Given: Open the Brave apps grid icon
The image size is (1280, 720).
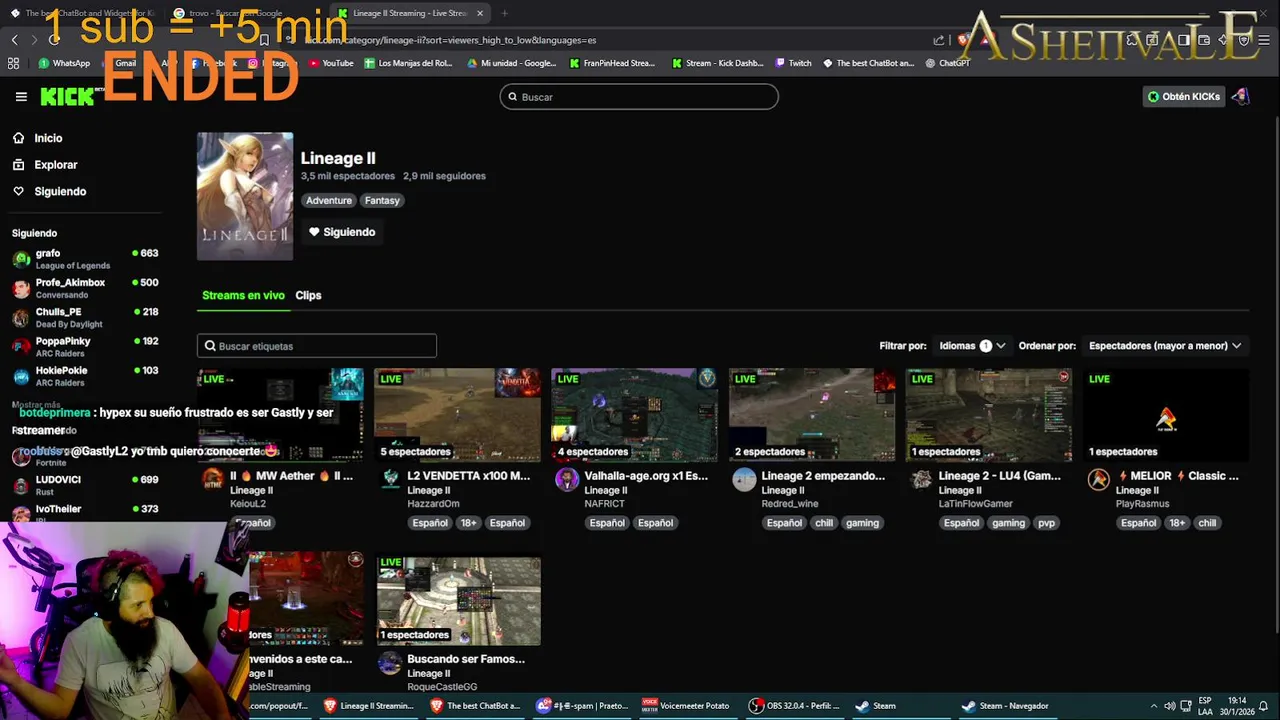Looking at the screenshot, I should (x=13, y=63).
